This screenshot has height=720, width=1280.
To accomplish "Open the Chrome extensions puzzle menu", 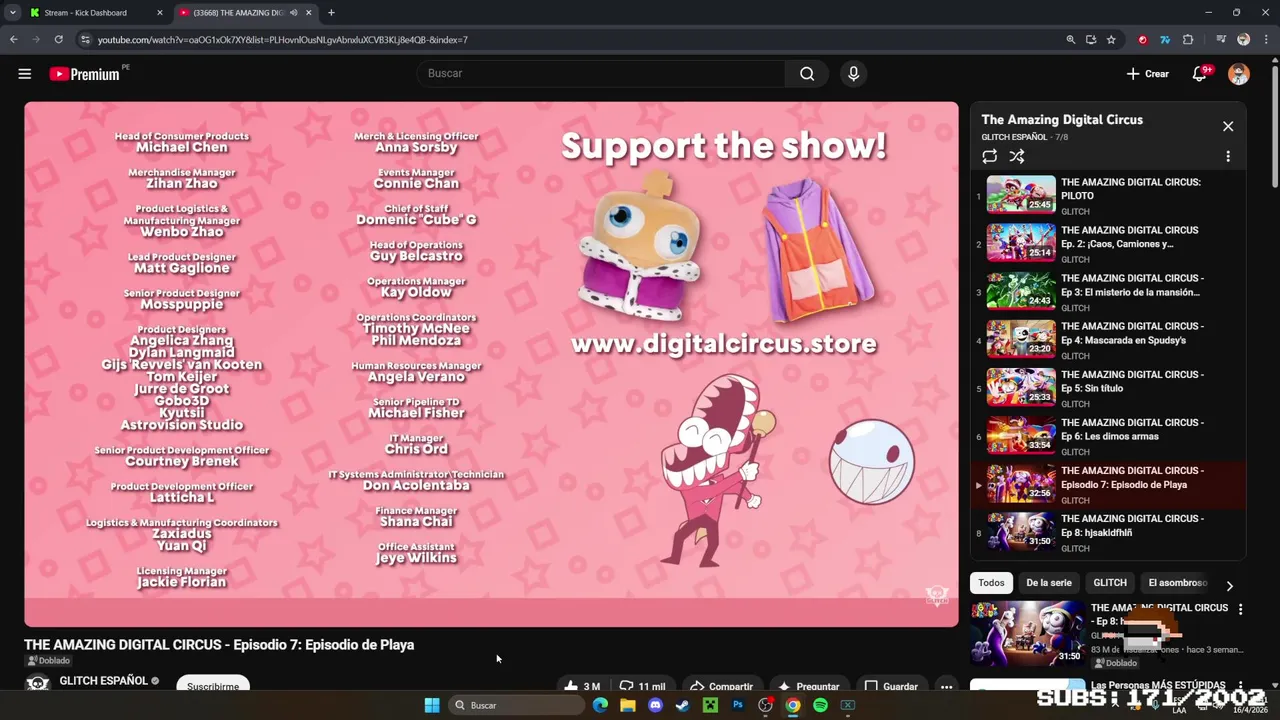I will (x=1188, y=40).
